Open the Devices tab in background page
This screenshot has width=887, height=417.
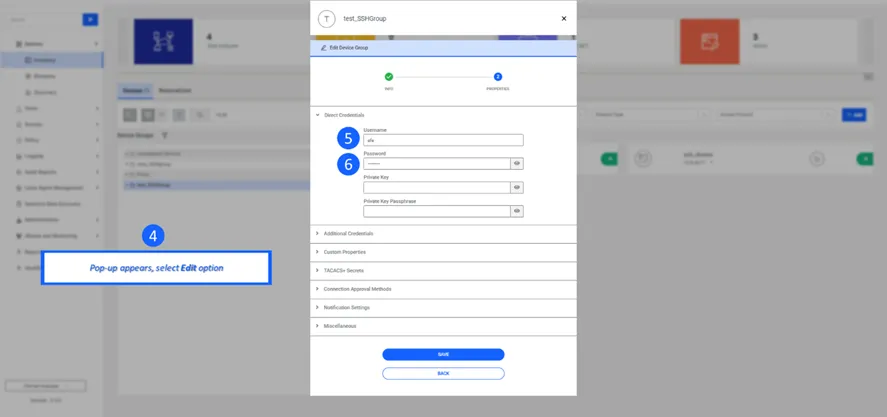136,91
